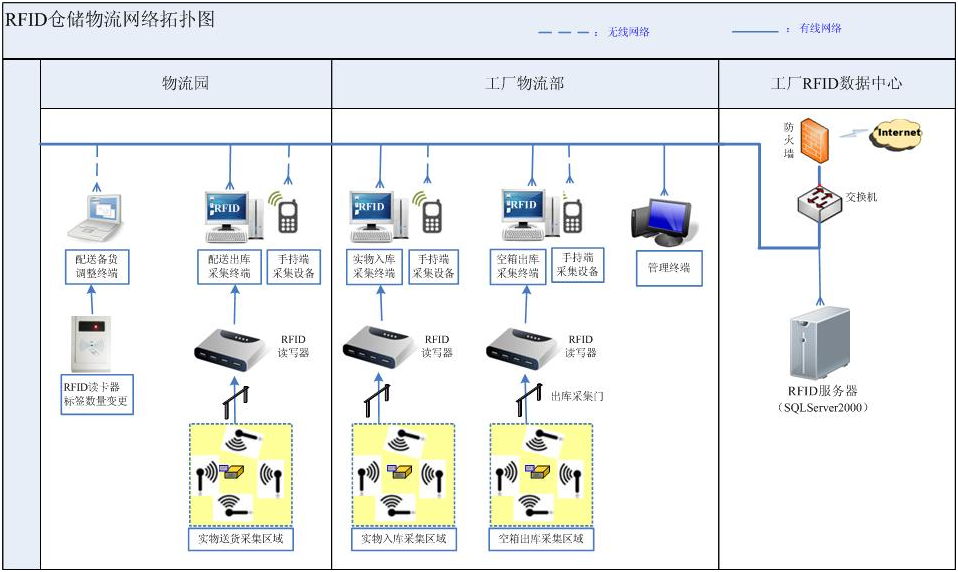Click the RFID reader under 空箱出库采集终端
Viewport: 958px width, 572px height.
pyautogui.click(x=521, y=346)
